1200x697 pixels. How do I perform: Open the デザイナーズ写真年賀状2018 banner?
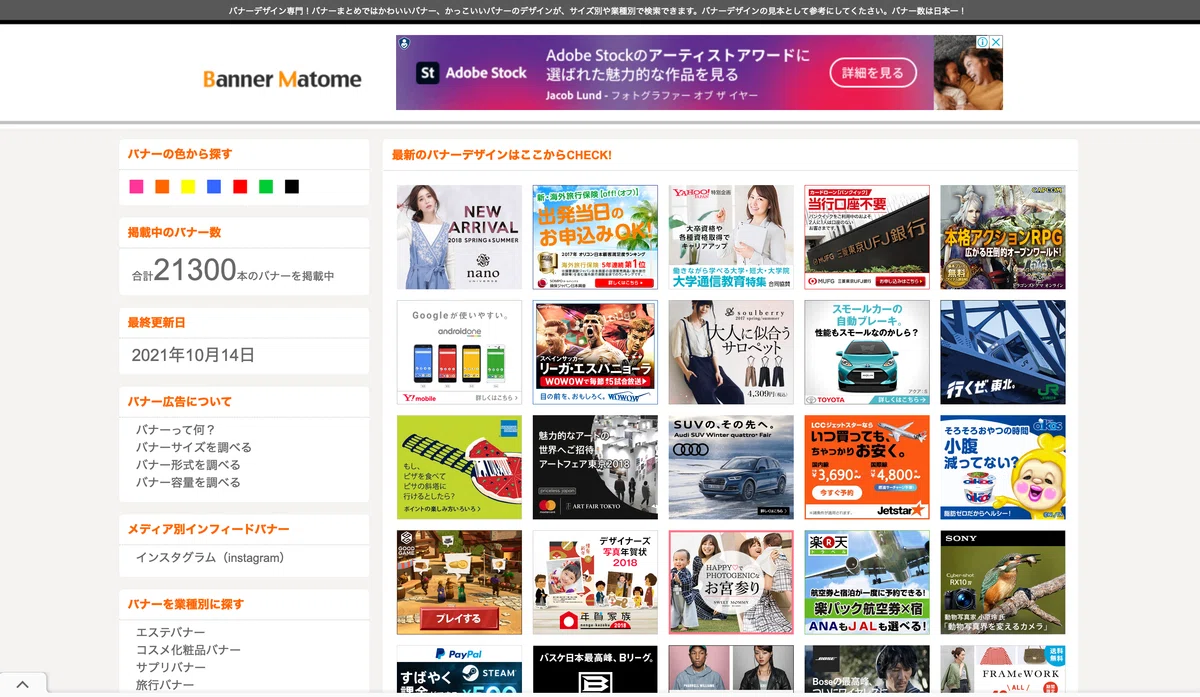pyautogui.click(x=595, y=582)
